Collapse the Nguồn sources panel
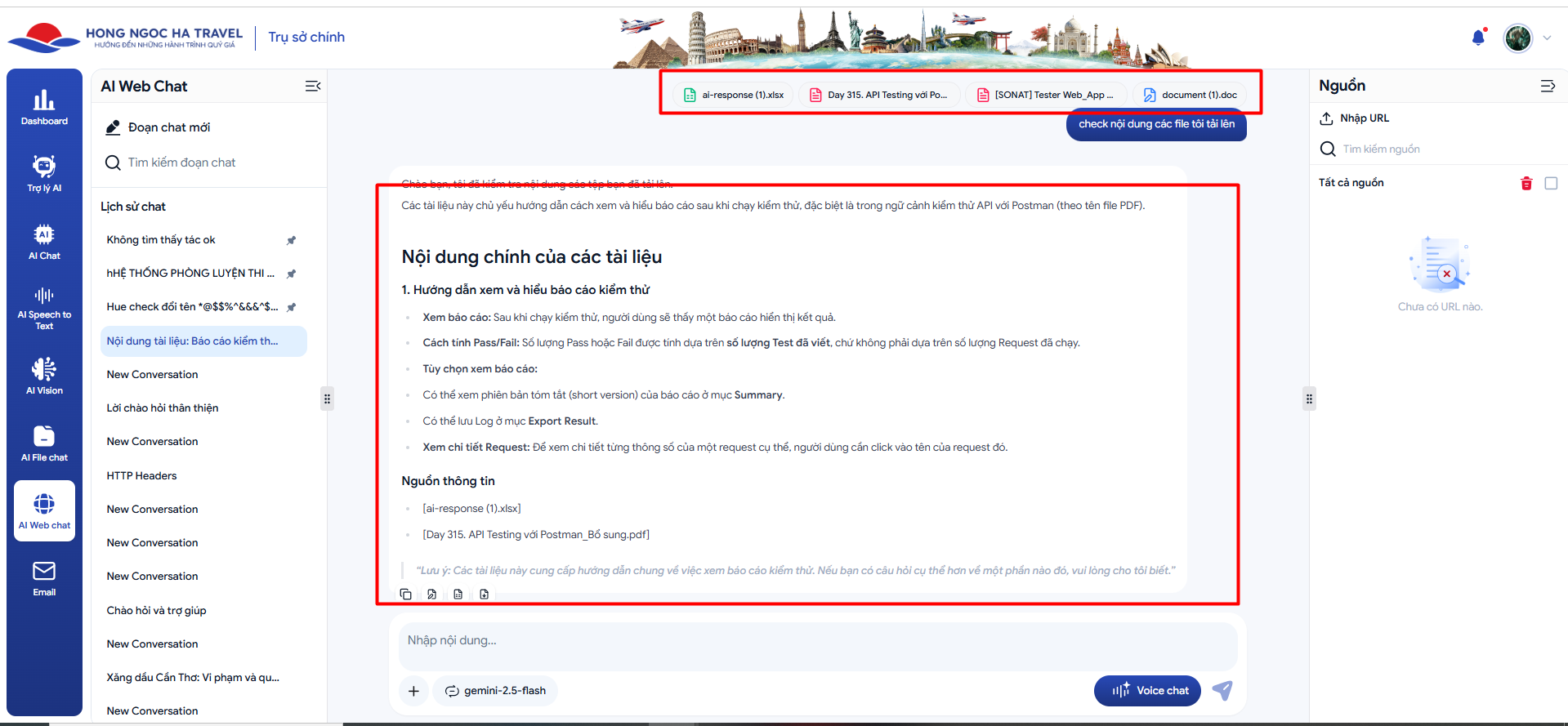 pyautogui.click(x=1548, y=86)
